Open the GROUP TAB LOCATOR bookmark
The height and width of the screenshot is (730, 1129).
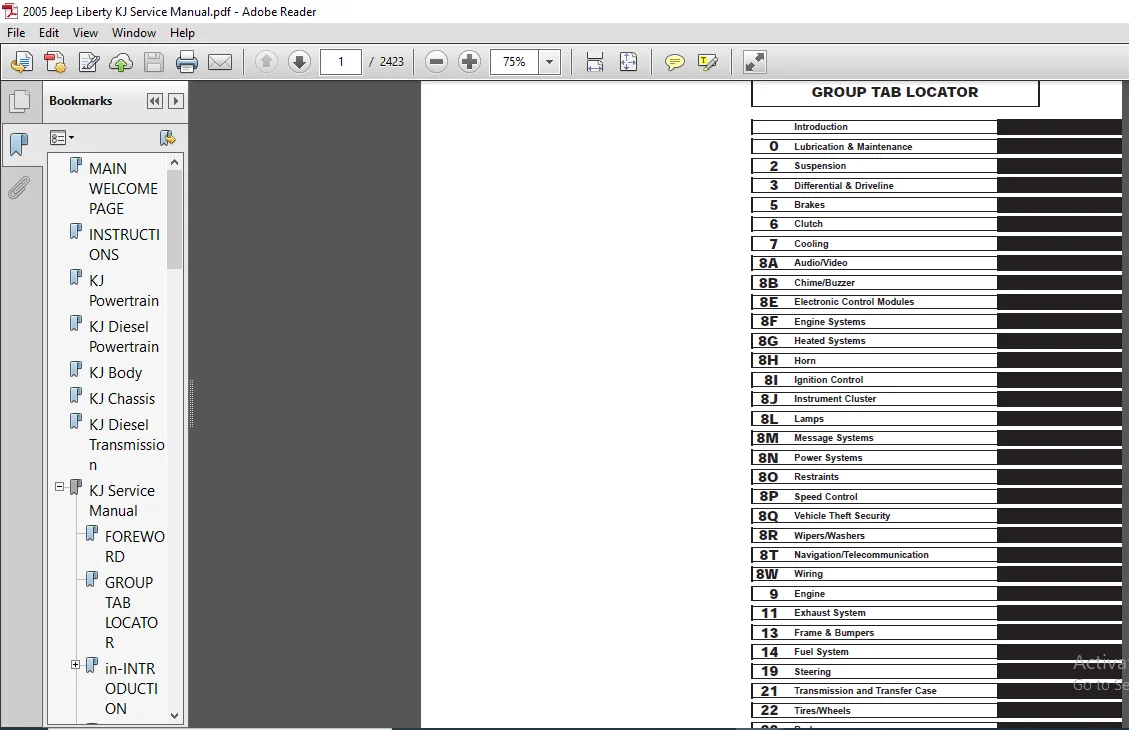131,613
